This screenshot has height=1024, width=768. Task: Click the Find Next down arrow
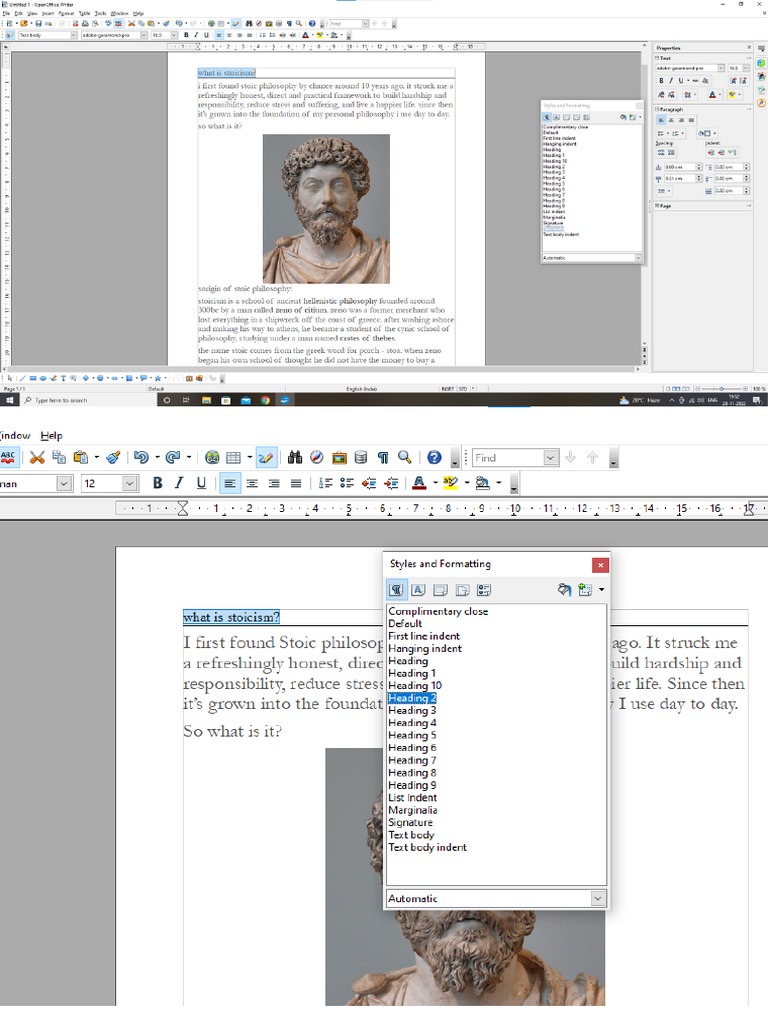571,458
